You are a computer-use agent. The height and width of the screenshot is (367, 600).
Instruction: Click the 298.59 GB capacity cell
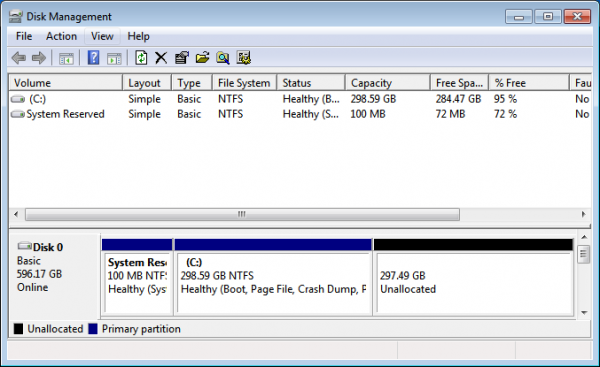point(373,99)
